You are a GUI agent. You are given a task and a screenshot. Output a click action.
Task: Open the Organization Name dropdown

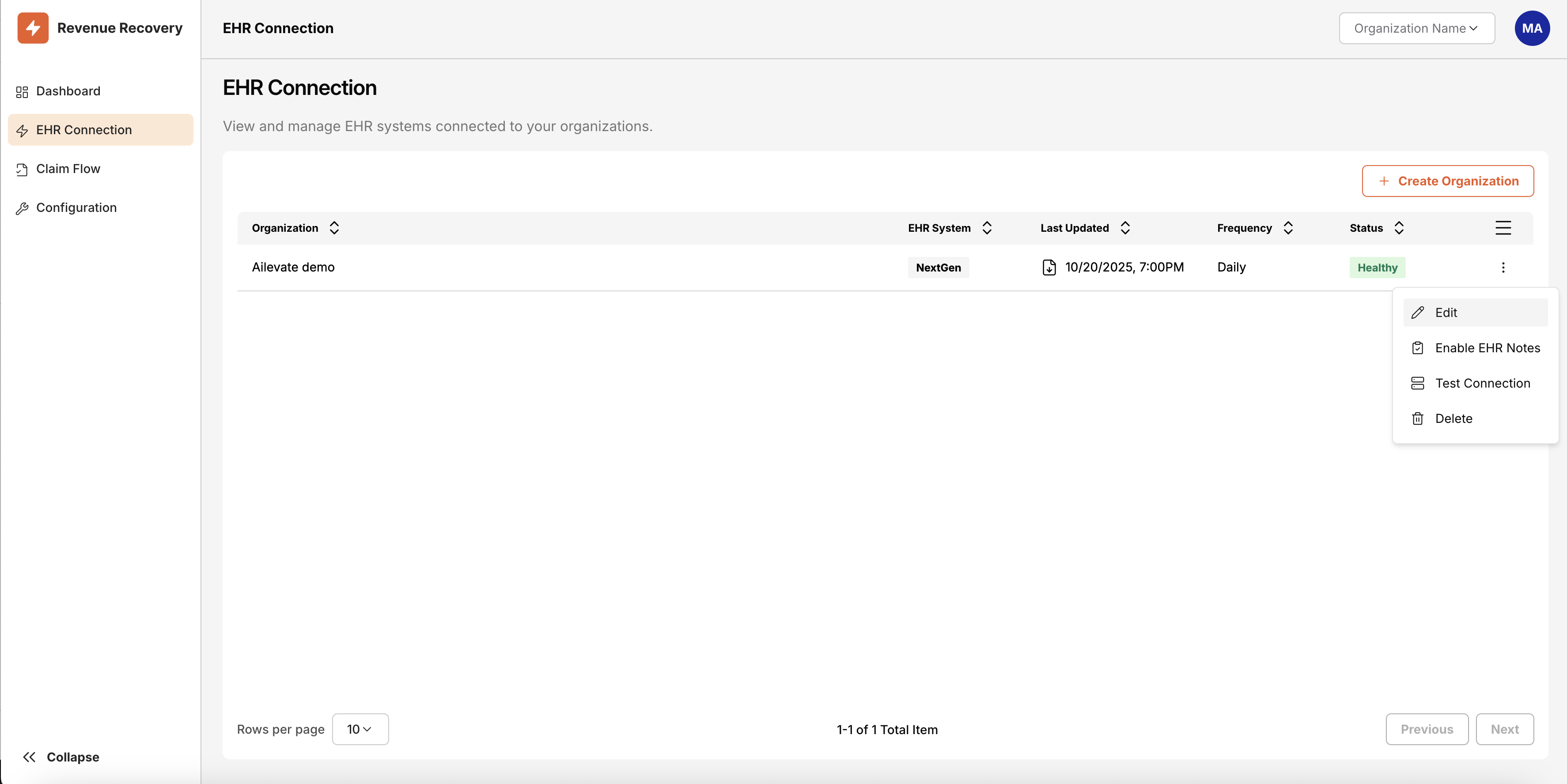coord(1416,28)
